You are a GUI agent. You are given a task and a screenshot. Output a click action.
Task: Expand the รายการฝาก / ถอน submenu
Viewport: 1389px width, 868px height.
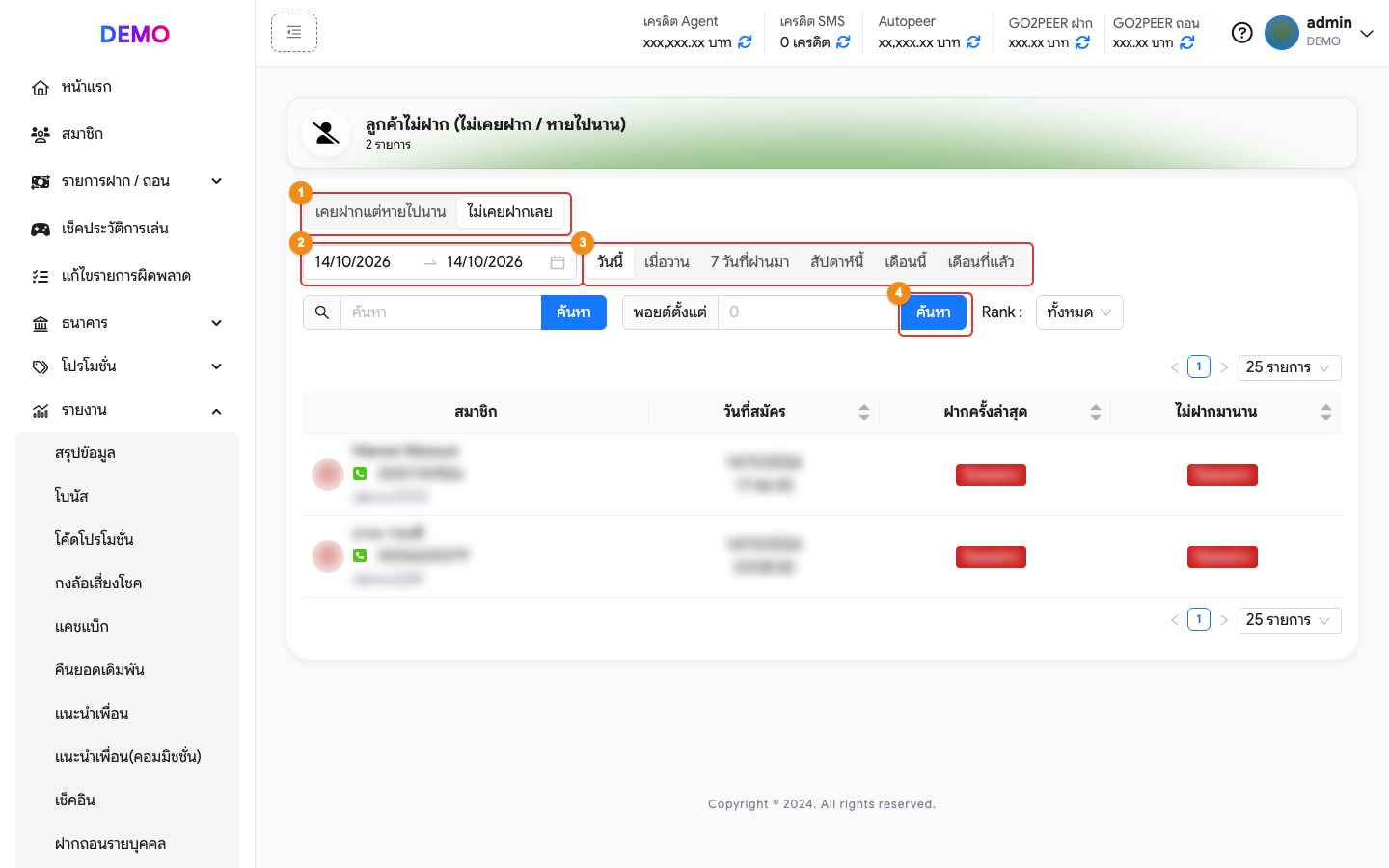[x=217, y=181]
